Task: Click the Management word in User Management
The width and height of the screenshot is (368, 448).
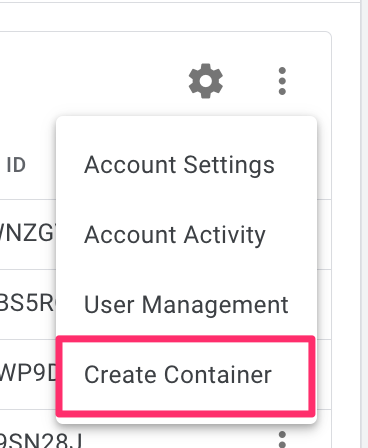Action: [215, 305]
